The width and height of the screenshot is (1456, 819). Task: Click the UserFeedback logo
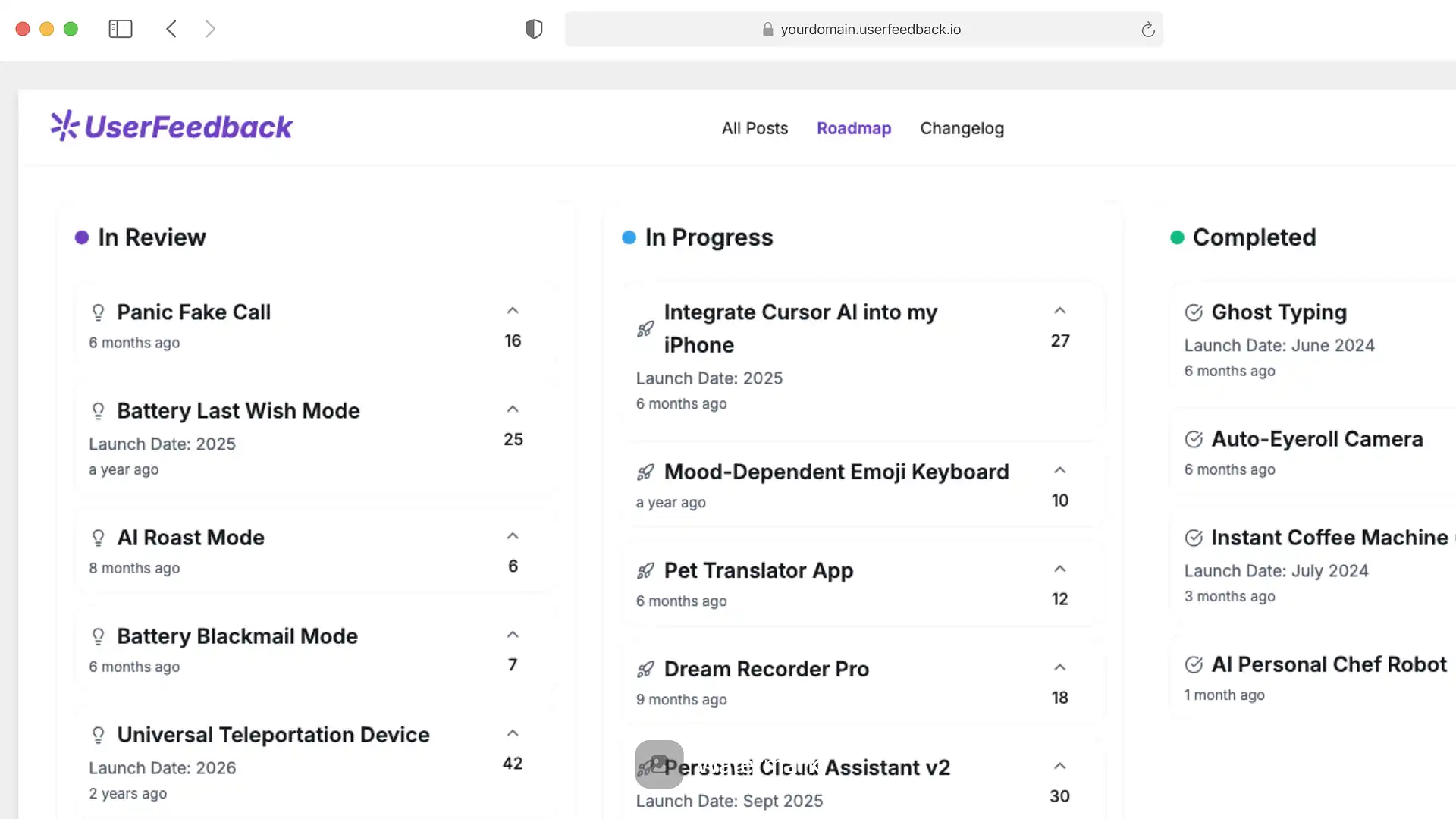(x=171, y=127)
